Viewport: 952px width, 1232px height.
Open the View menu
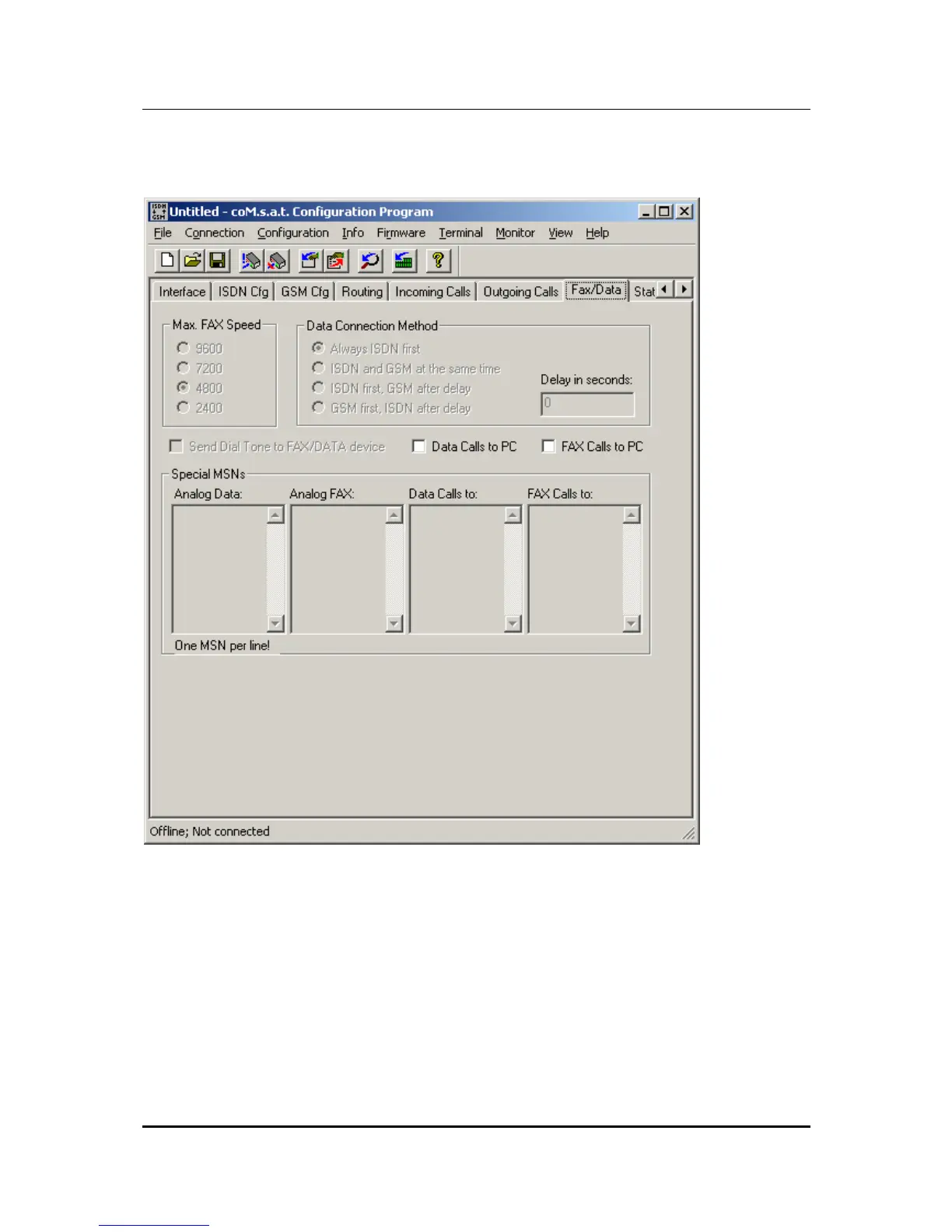click(560, 233)
